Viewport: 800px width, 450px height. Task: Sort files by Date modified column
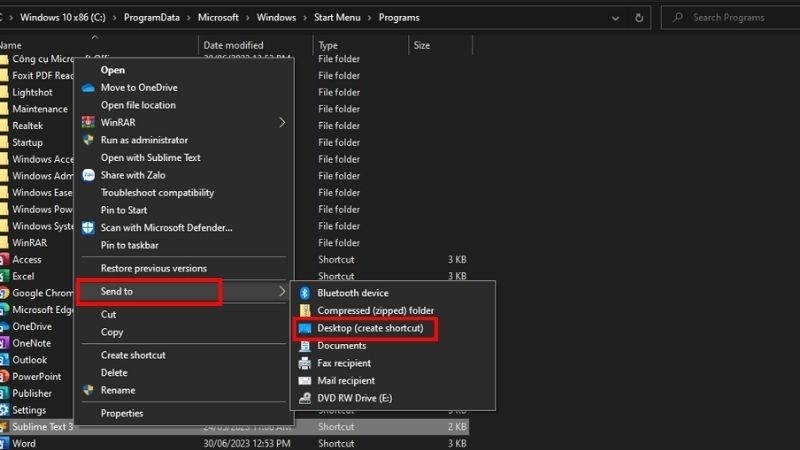[x=233, y=45]
